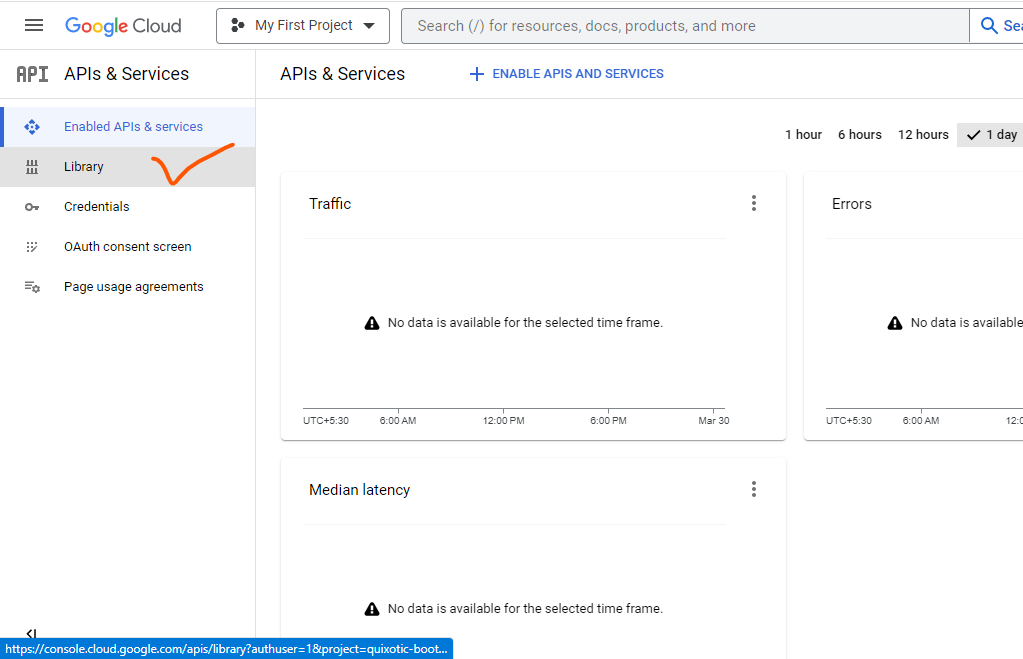Click Traffic chart UTC+5:30 label
This screenshot has width=1023, height=659.
(326, 421)
